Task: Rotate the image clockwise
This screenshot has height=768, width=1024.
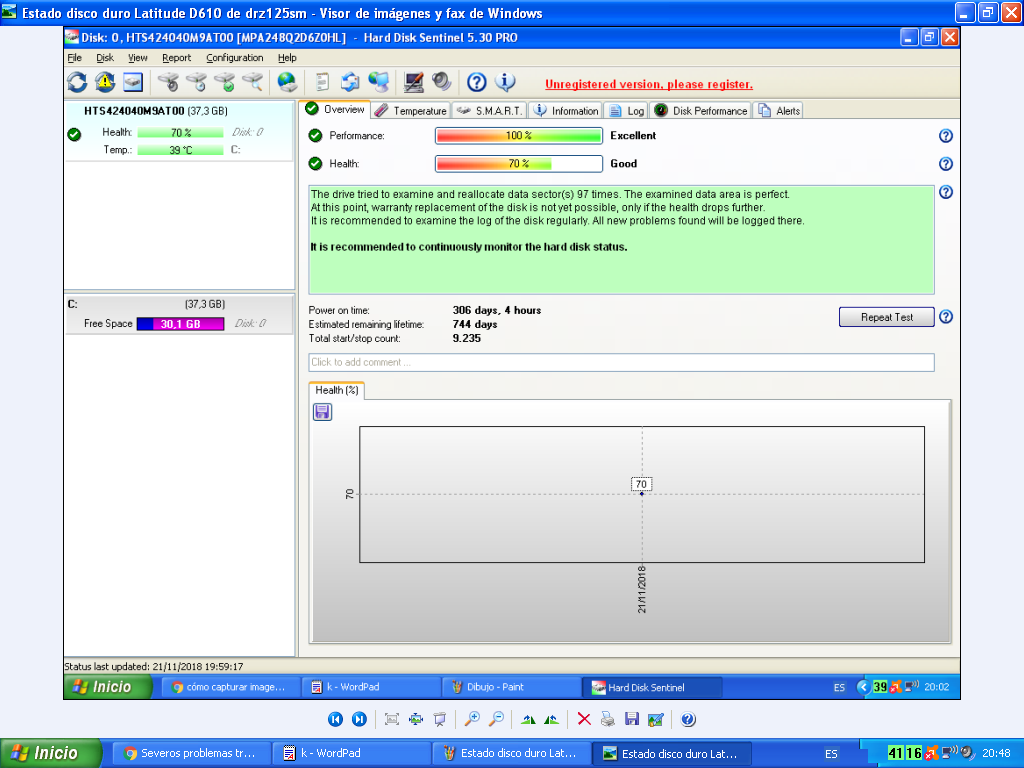Action: [528, 719]
